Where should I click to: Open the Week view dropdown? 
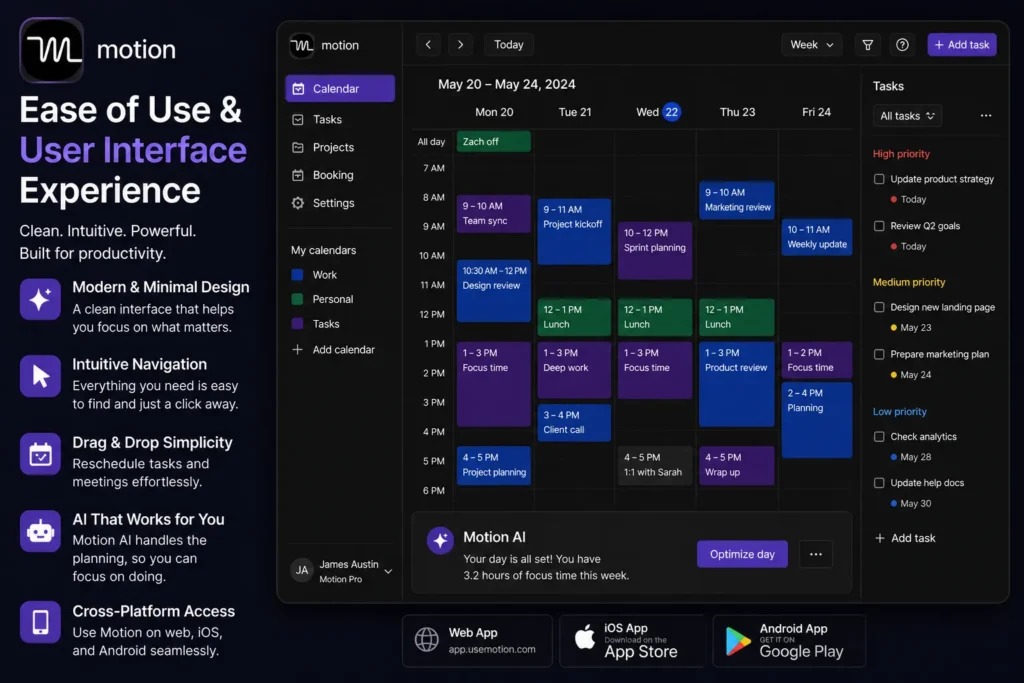click(812, 44)
